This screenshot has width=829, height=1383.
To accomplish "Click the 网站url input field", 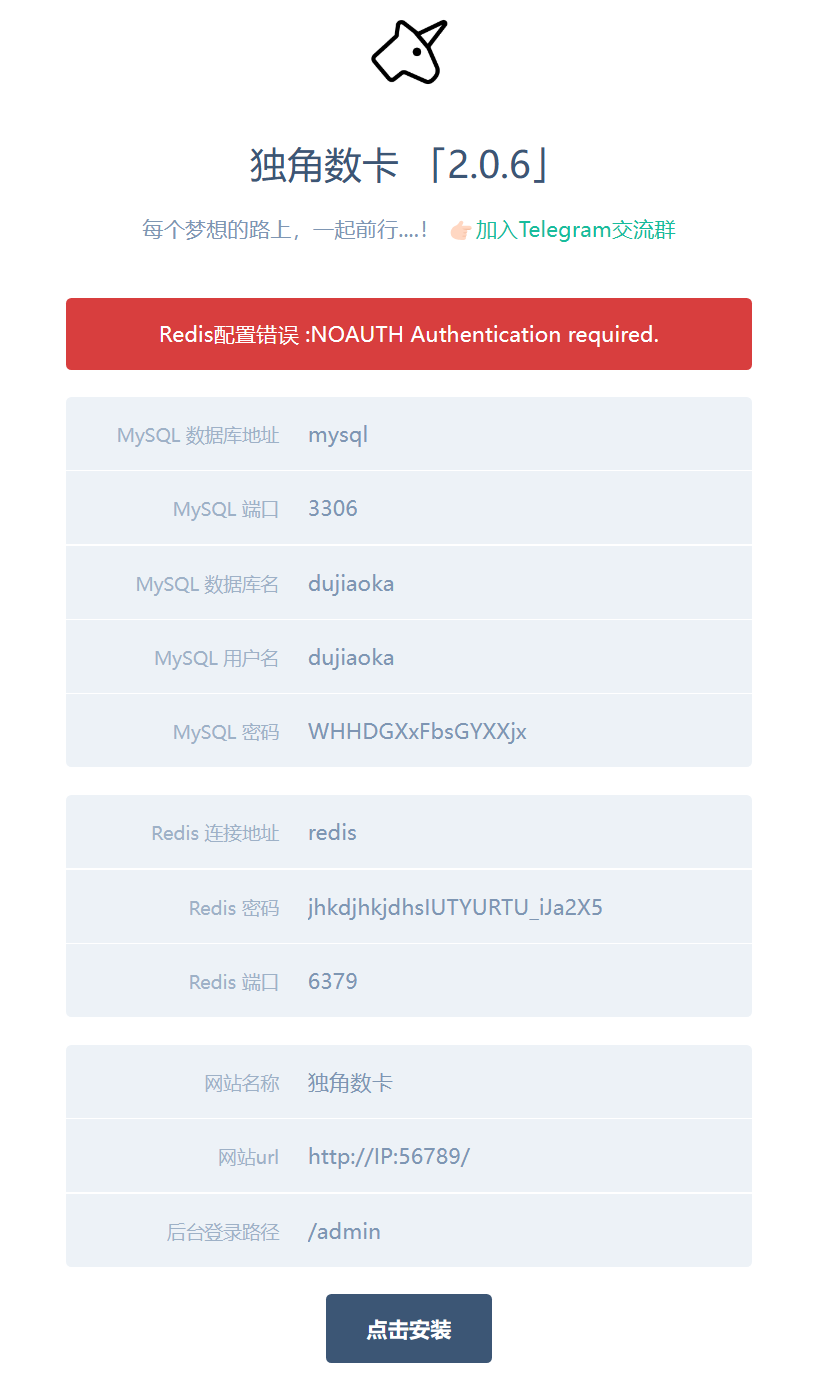I will (x=520, y=1157).
